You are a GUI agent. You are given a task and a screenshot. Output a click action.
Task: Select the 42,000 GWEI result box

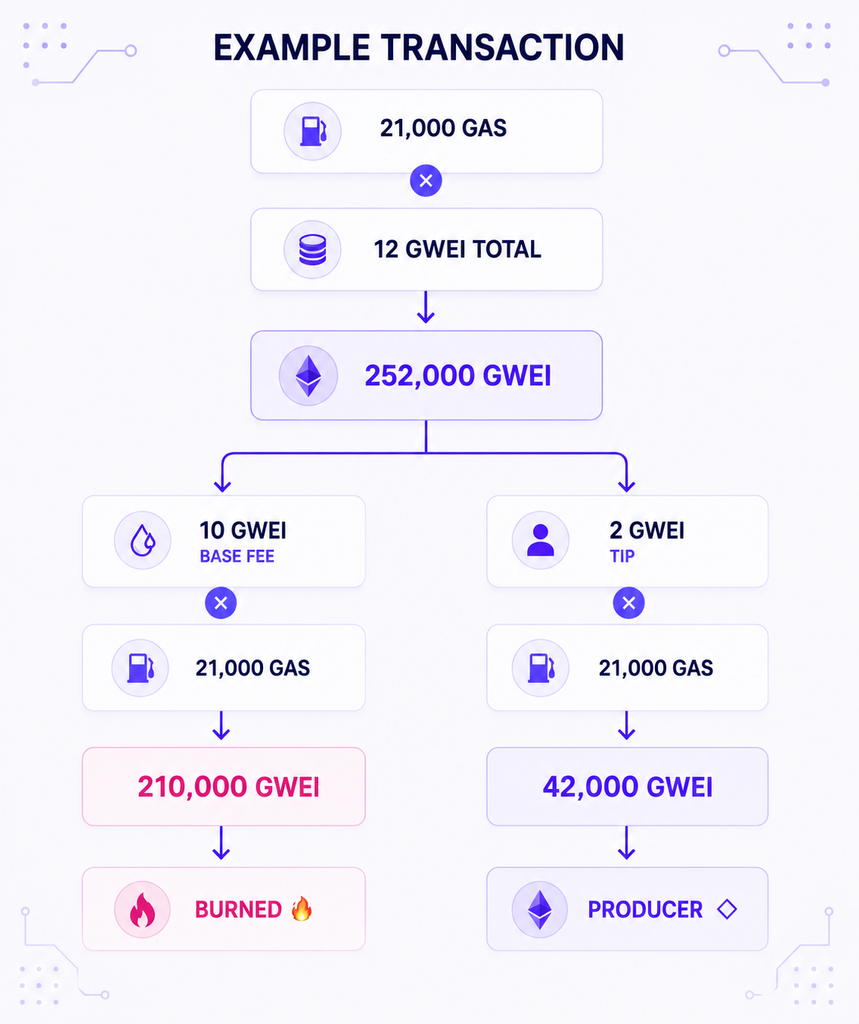click(627, 786)
